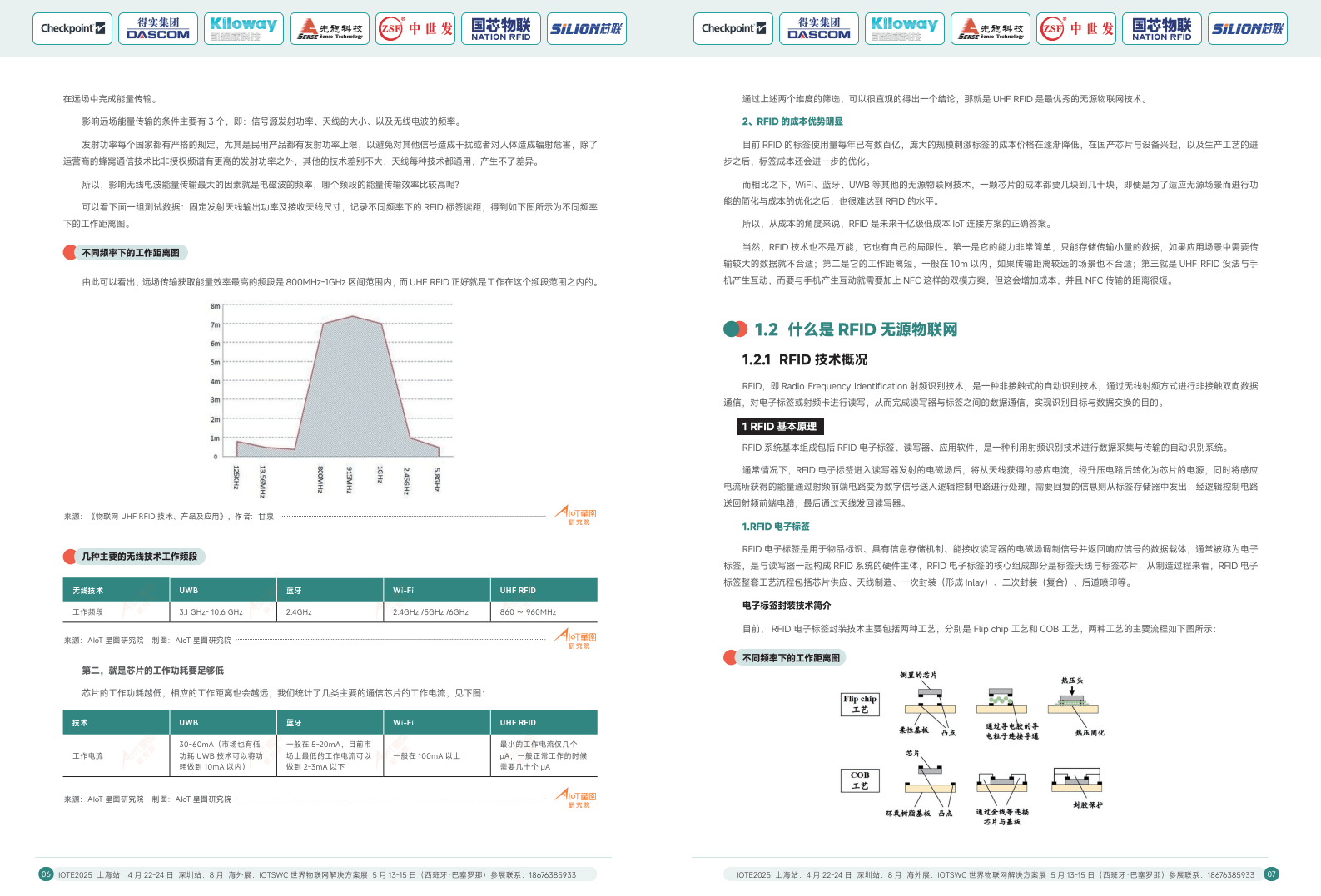Image resolution: width=1321 pixels, height=896 pixels.
Task: Click the working-distance area chart
Action: (x=333, y=398)
